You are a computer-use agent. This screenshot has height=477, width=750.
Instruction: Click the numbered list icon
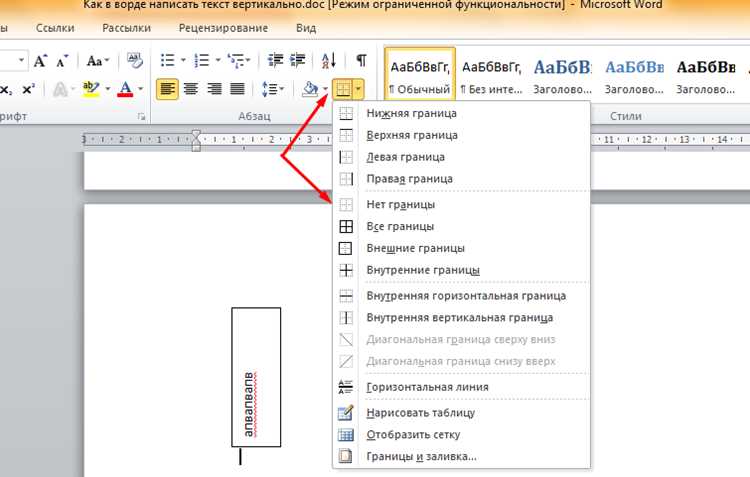click(201, 60)
